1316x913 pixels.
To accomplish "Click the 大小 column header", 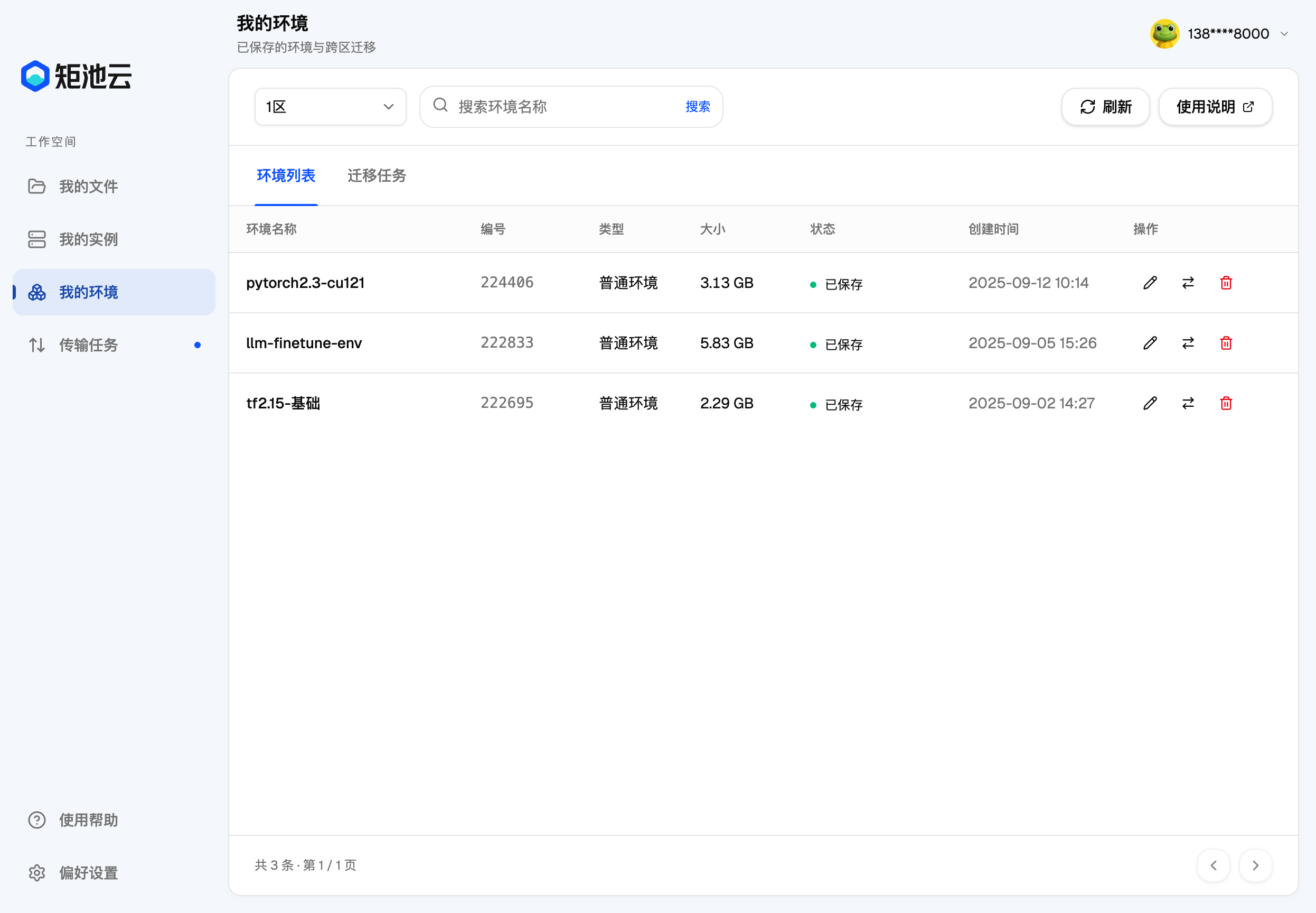I will click(712, 229).
